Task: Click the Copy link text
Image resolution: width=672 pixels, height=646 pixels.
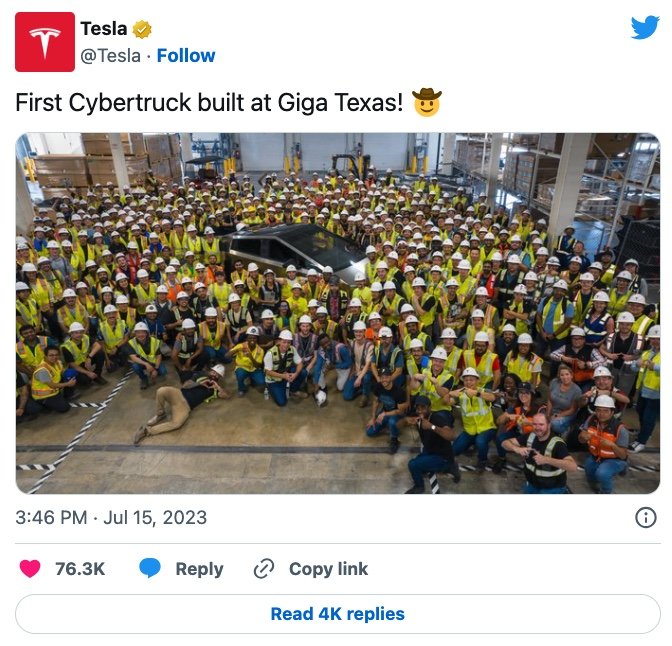Action: click(x=328, y=569)
